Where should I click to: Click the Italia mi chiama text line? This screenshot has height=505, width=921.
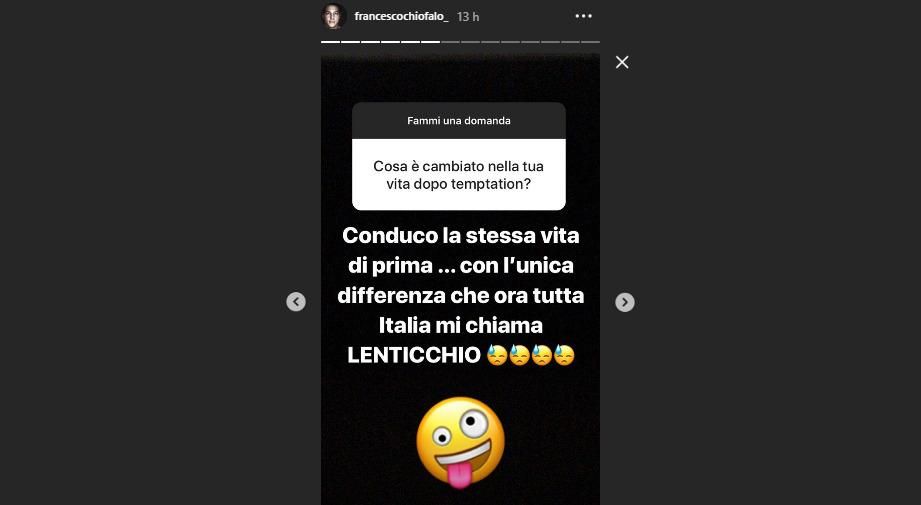coord(460,325)
